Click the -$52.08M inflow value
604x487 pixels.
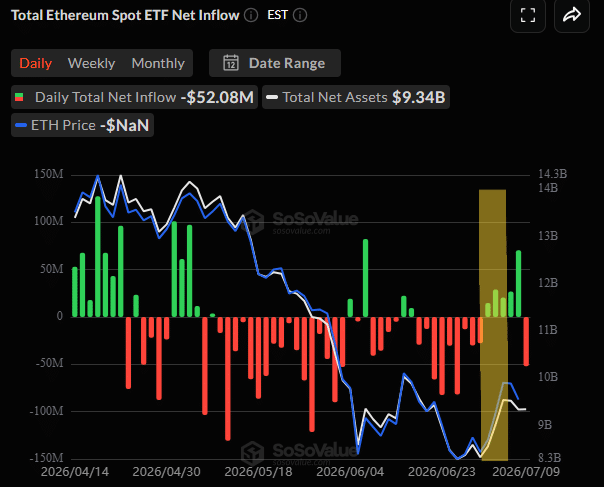pos(217,97)
